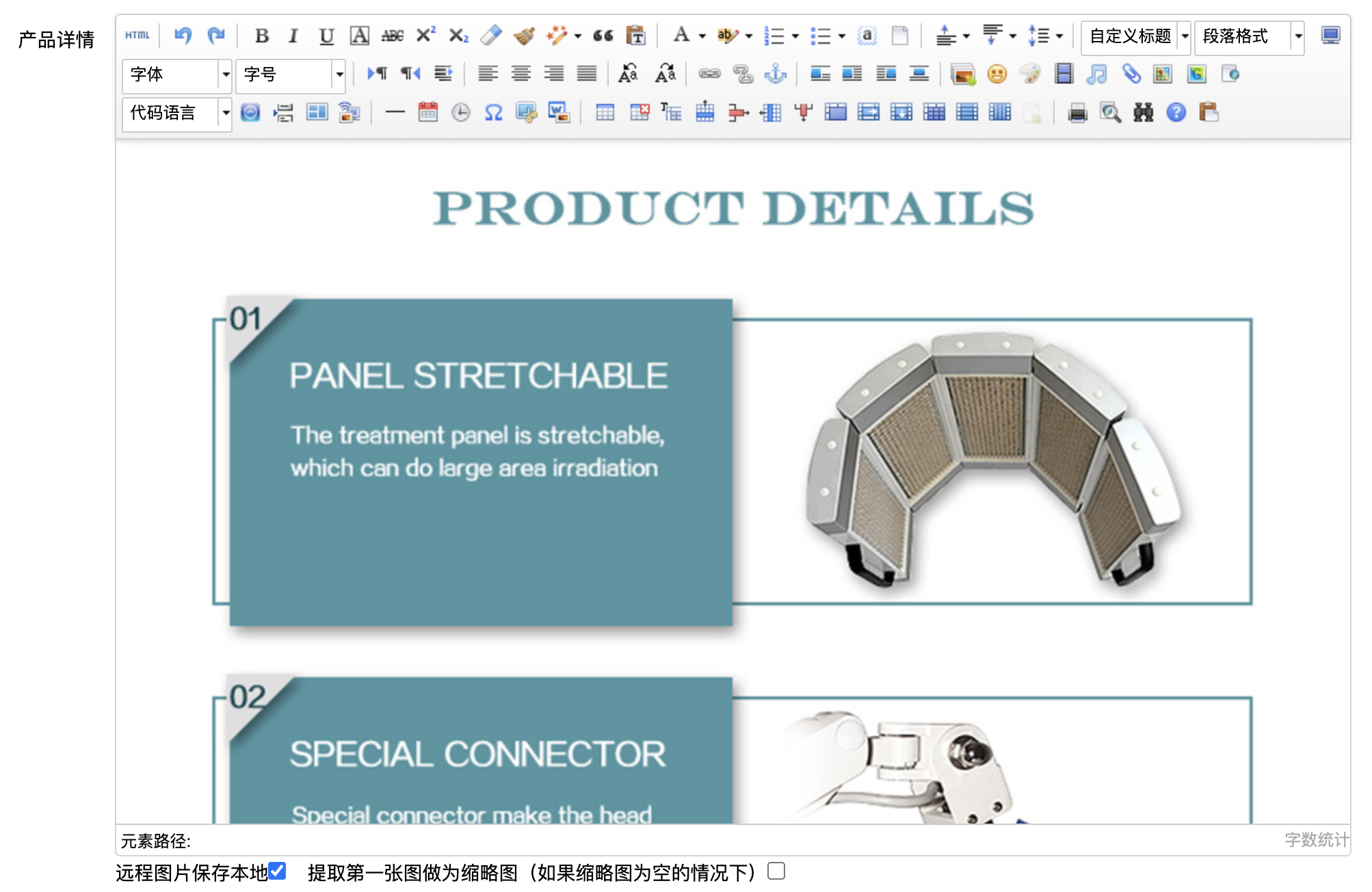Insert the current date
The width and height of the screenshot is (1372, 892).
tap(428, 112)
